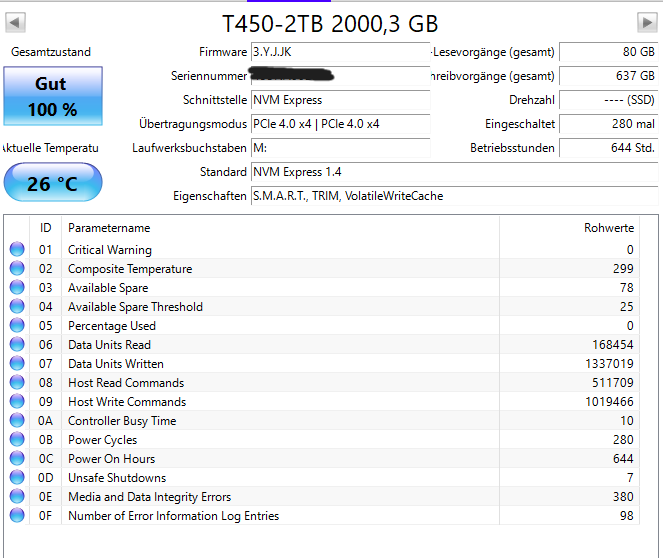663x558 pixels.
Task: Click status orb for Data Units Written row
Action: point(17,364)
